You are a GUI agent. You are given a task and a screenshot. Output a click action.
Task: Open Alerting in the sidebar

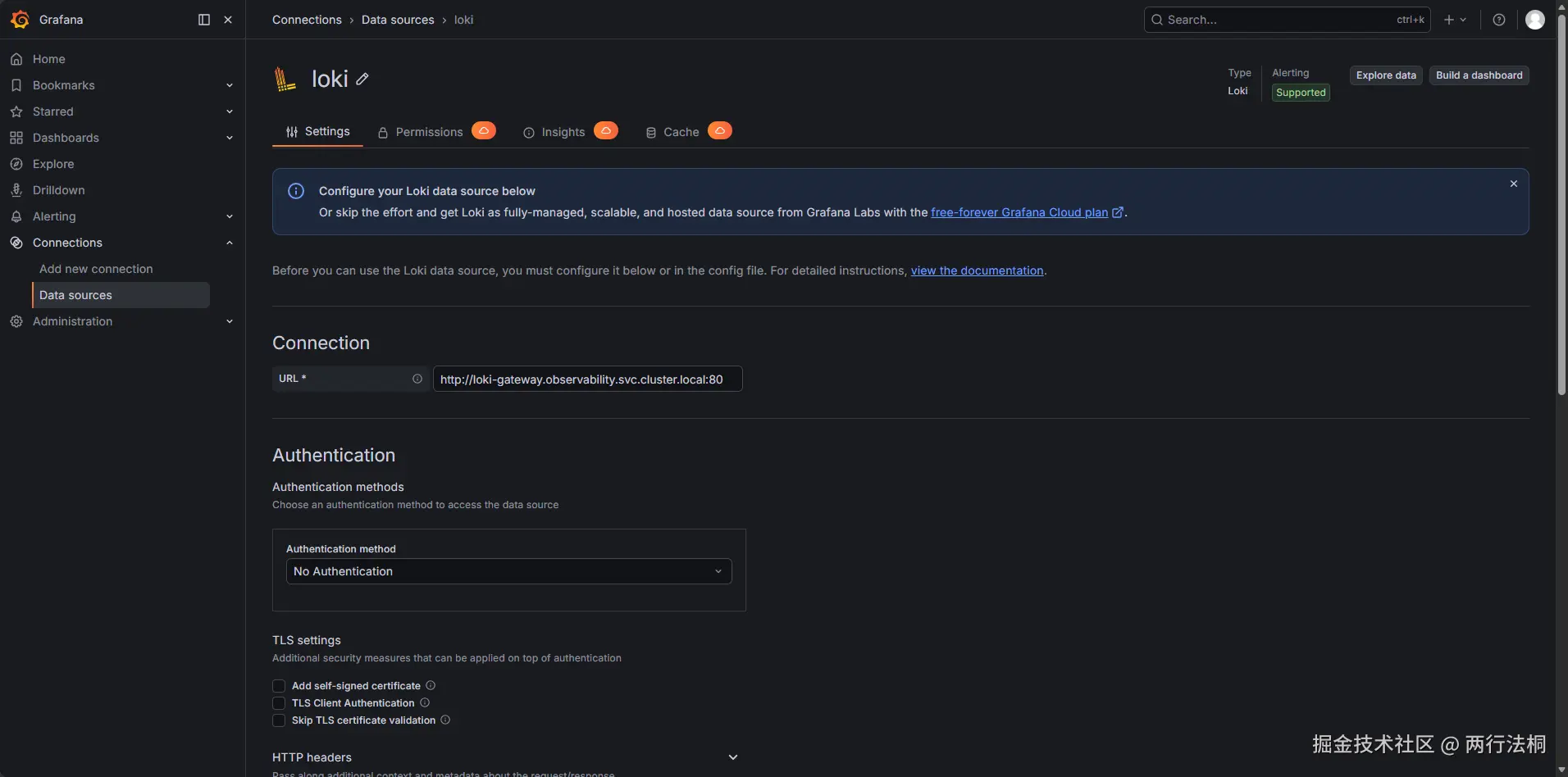click(x=54, y=216)
